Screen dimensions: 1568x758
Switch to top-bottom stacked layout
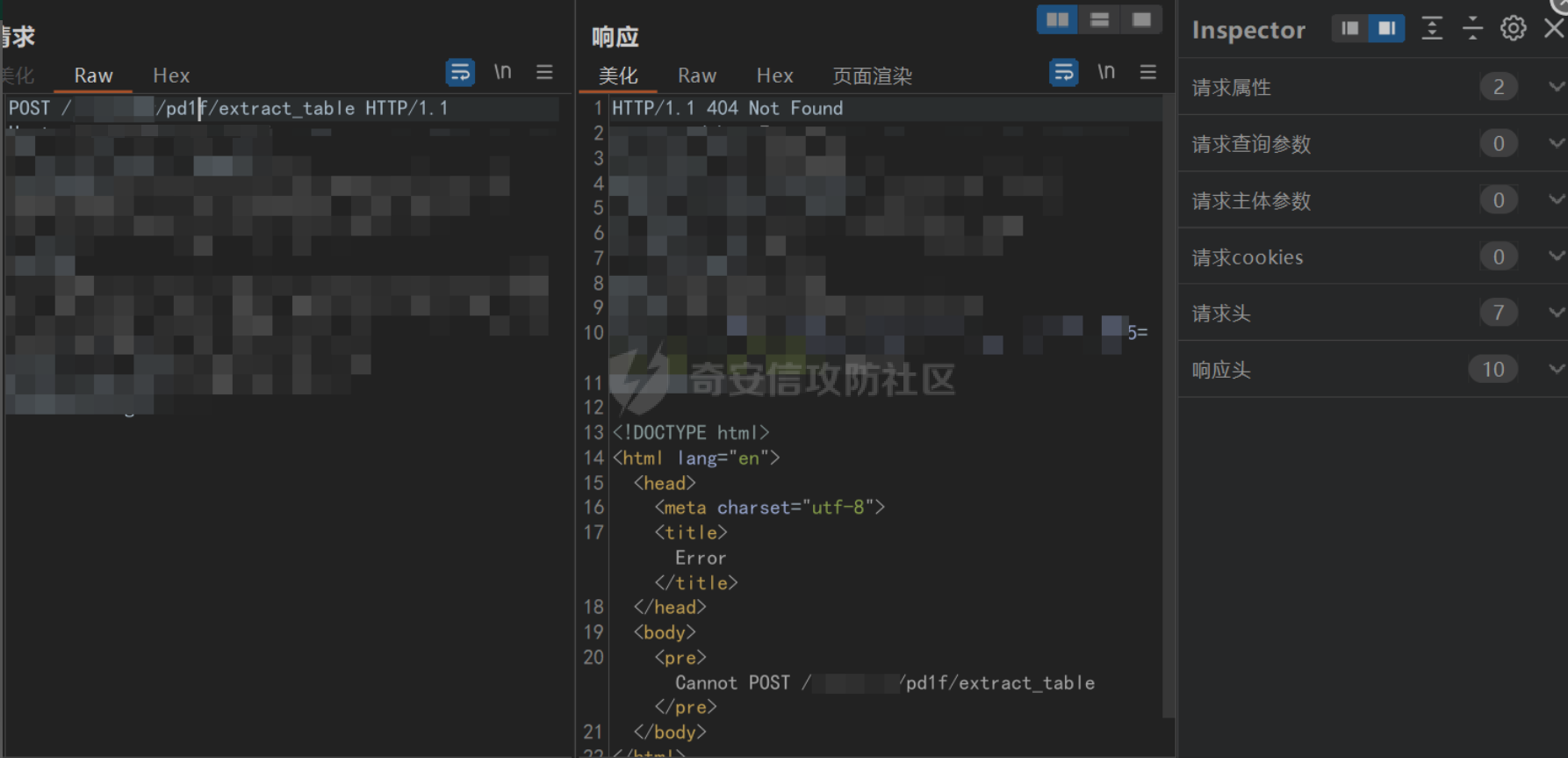point(1099,19)
